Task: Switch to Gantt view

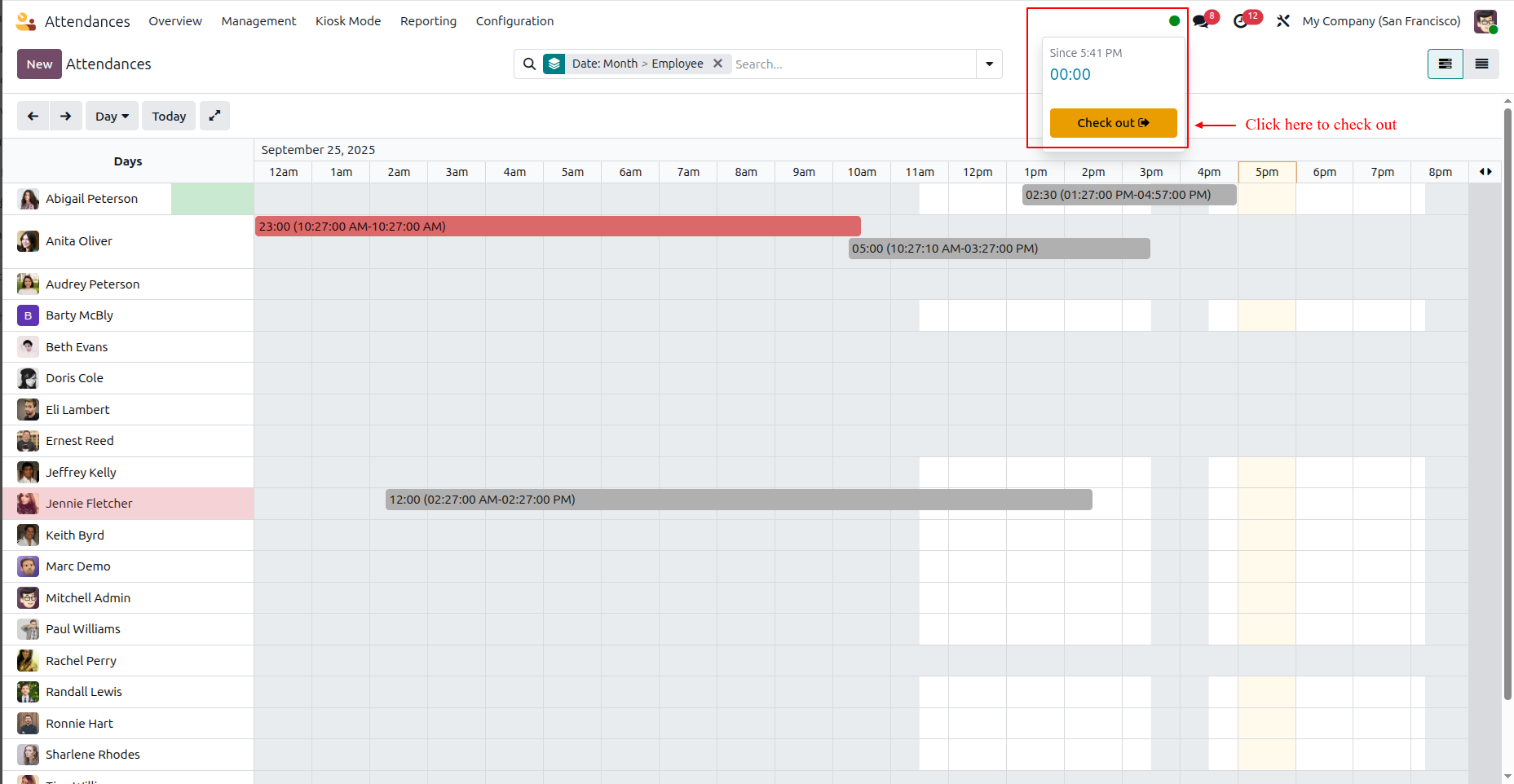Action: [x=1446, y=64]
